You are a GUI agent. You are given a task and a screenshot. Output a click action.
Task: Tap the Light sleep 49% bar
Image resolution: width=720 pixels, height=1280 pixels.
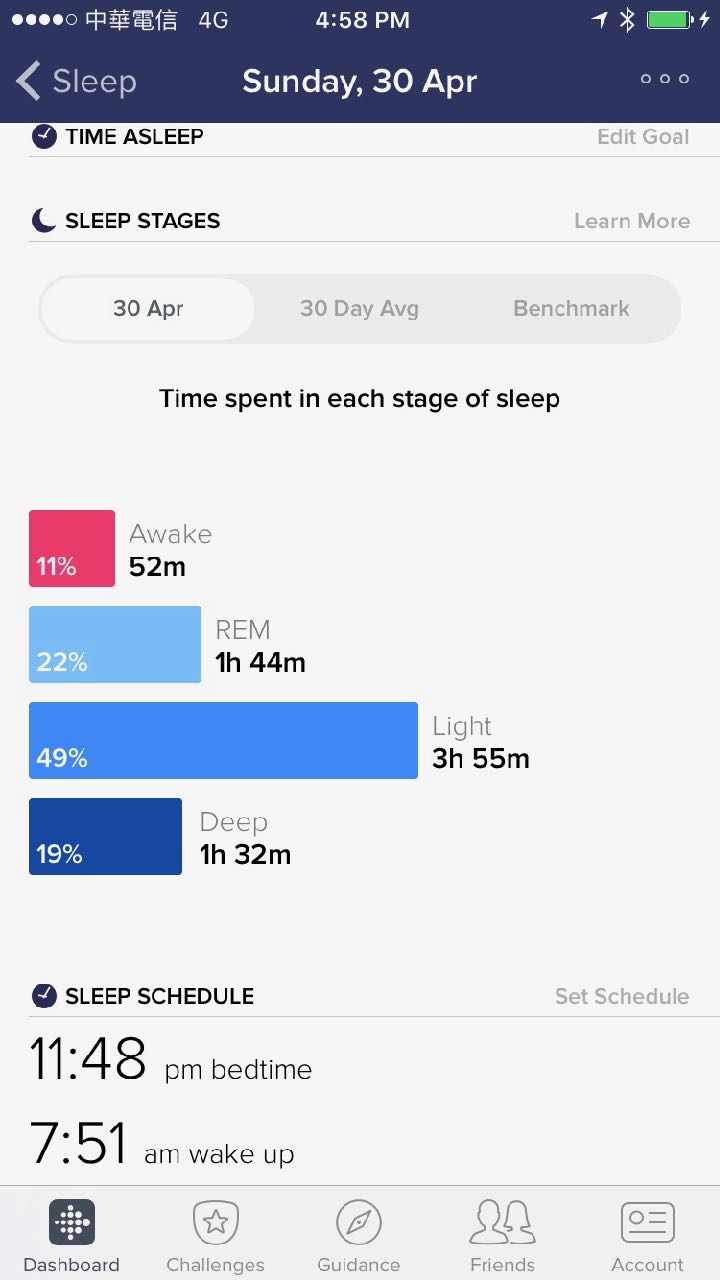223,740
